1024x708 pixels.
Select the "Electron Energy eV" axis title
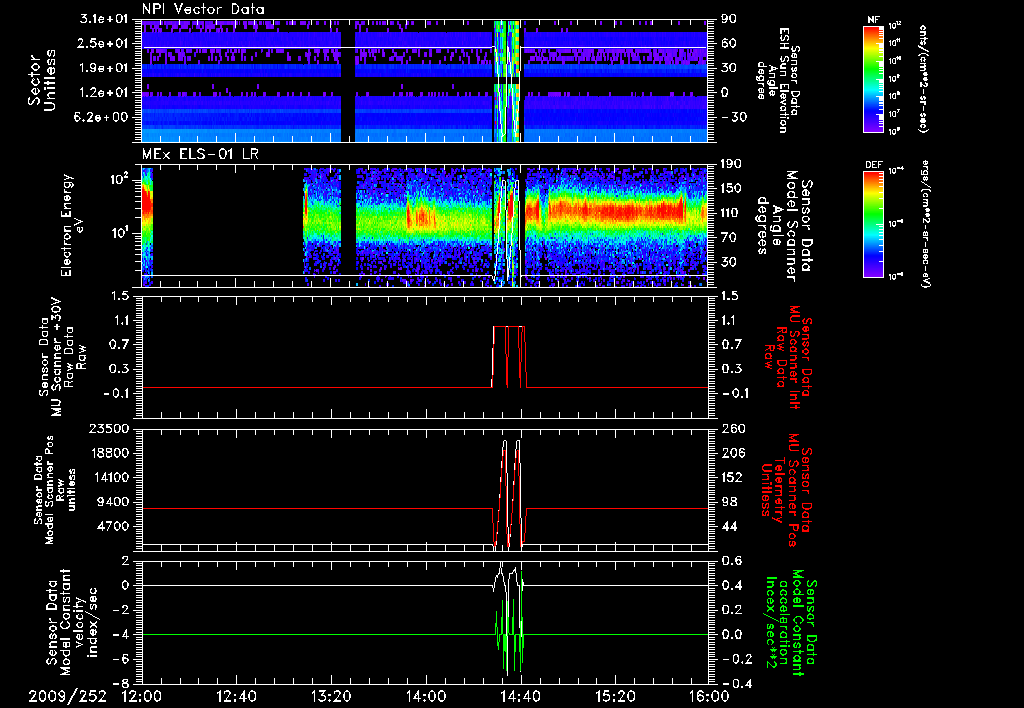coord(72,225)
